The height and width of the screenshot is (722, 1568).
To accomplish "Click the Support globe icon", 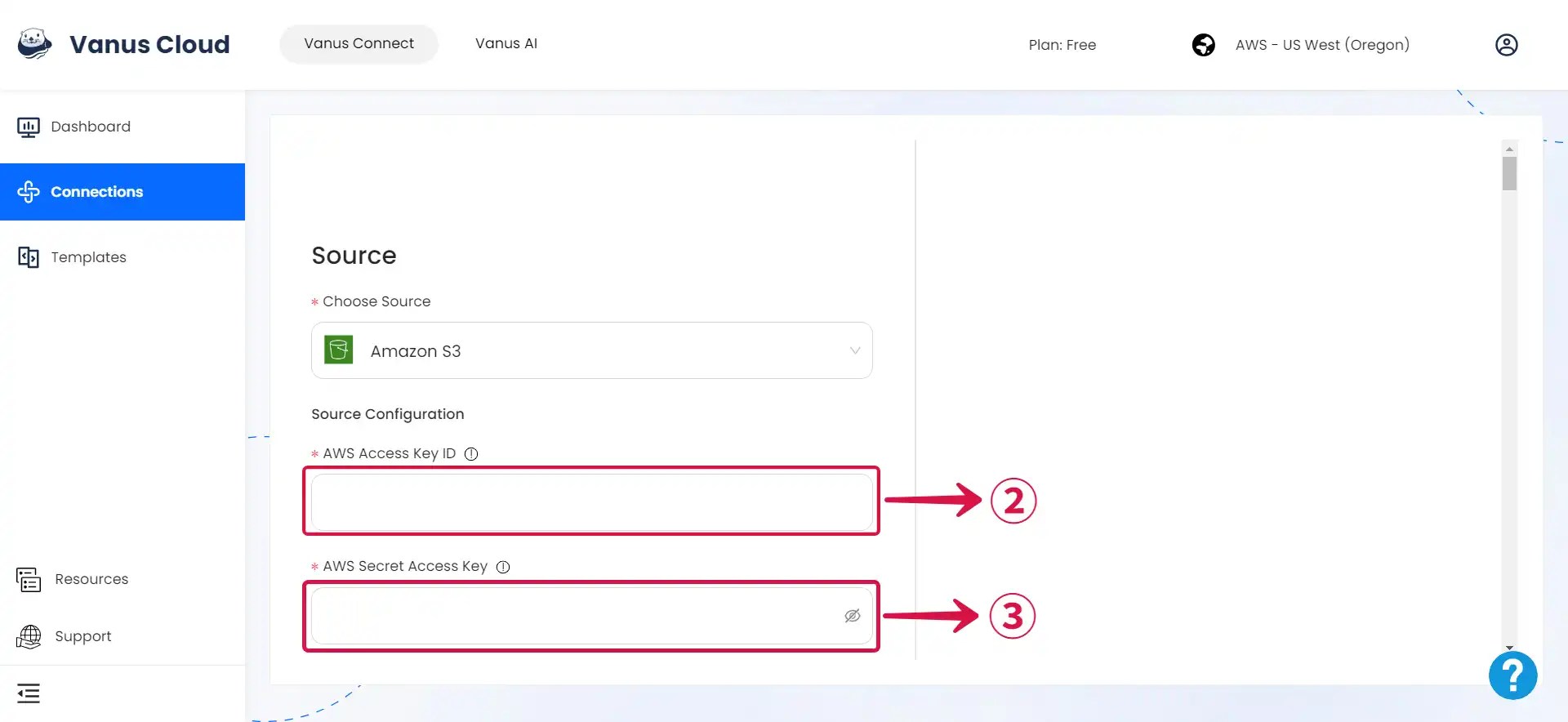I will (x=29, y=636).
